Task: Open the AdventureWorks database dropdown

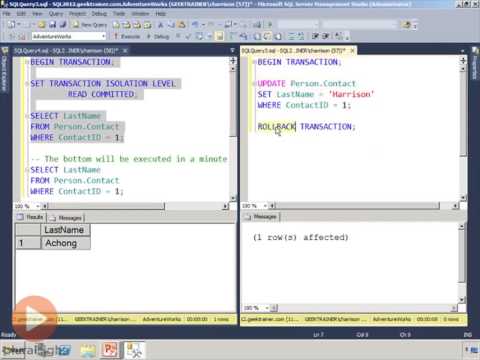Action: pos(103,36)
